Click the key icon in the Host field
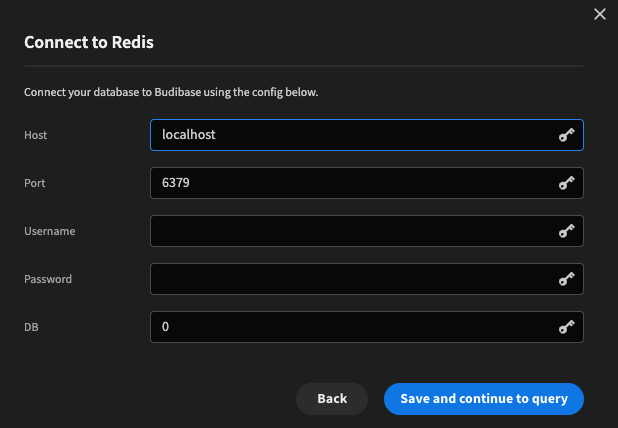This screenshot has width=618, height=428. [566, 135]
